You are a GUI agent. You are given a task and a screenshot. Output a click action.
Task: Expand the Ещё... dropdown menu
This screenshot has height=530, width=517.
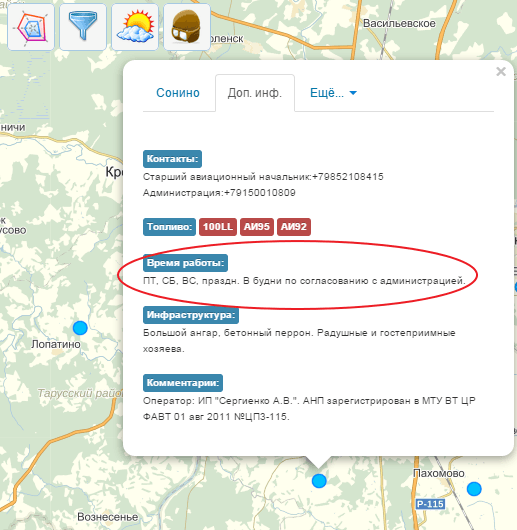334,93
